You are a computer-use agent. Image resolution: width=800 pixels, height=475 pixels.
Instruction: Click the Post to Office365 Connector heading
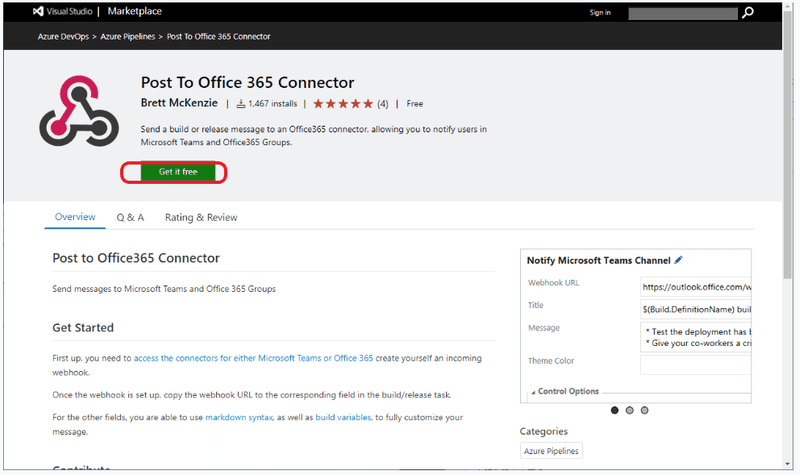pyautogui.click(x=136, y=258)
